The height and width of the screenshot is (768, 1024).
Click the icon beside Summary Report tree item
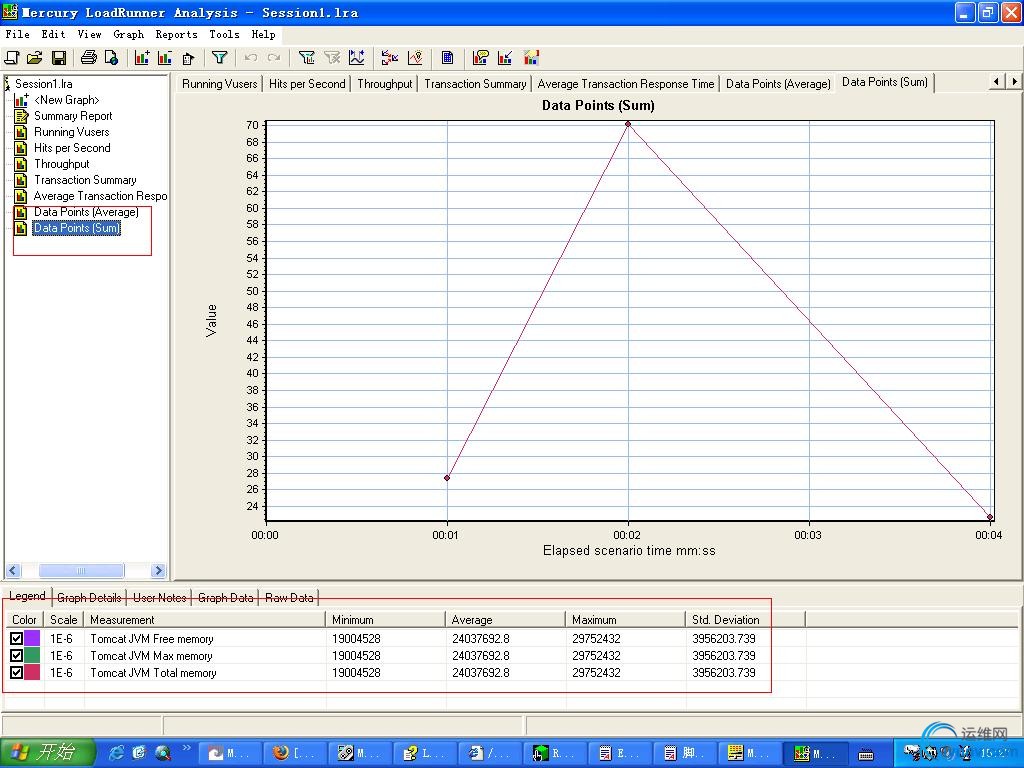(21, 116)
